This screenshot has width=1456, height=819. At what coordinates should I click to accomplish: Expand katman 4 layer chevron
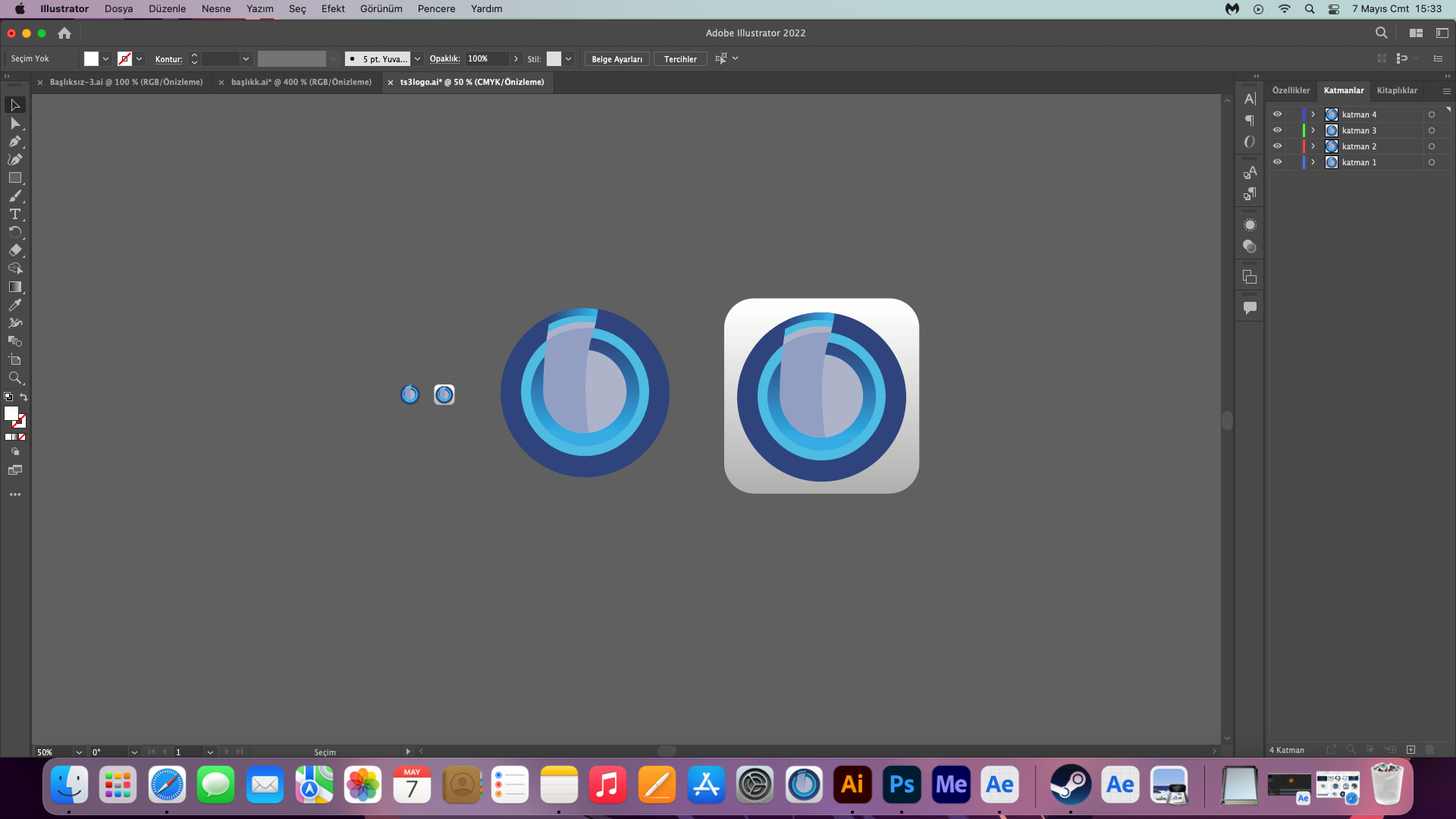click(1313, 115)
